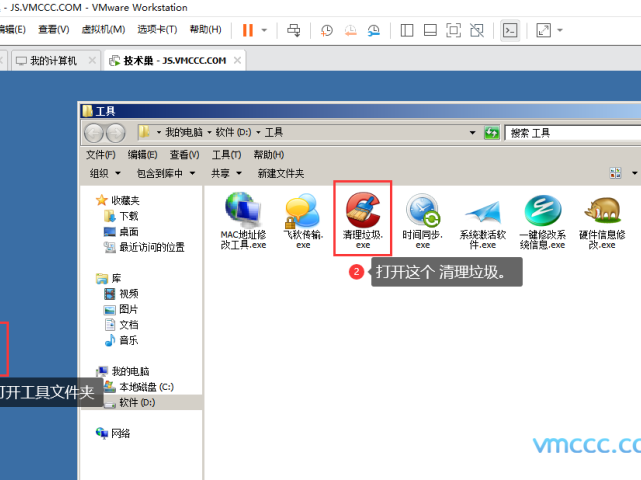Click the send Ctrl+Alt+Del toolbar icon
Screen dimensions: 641x480
tap(294, 30)
